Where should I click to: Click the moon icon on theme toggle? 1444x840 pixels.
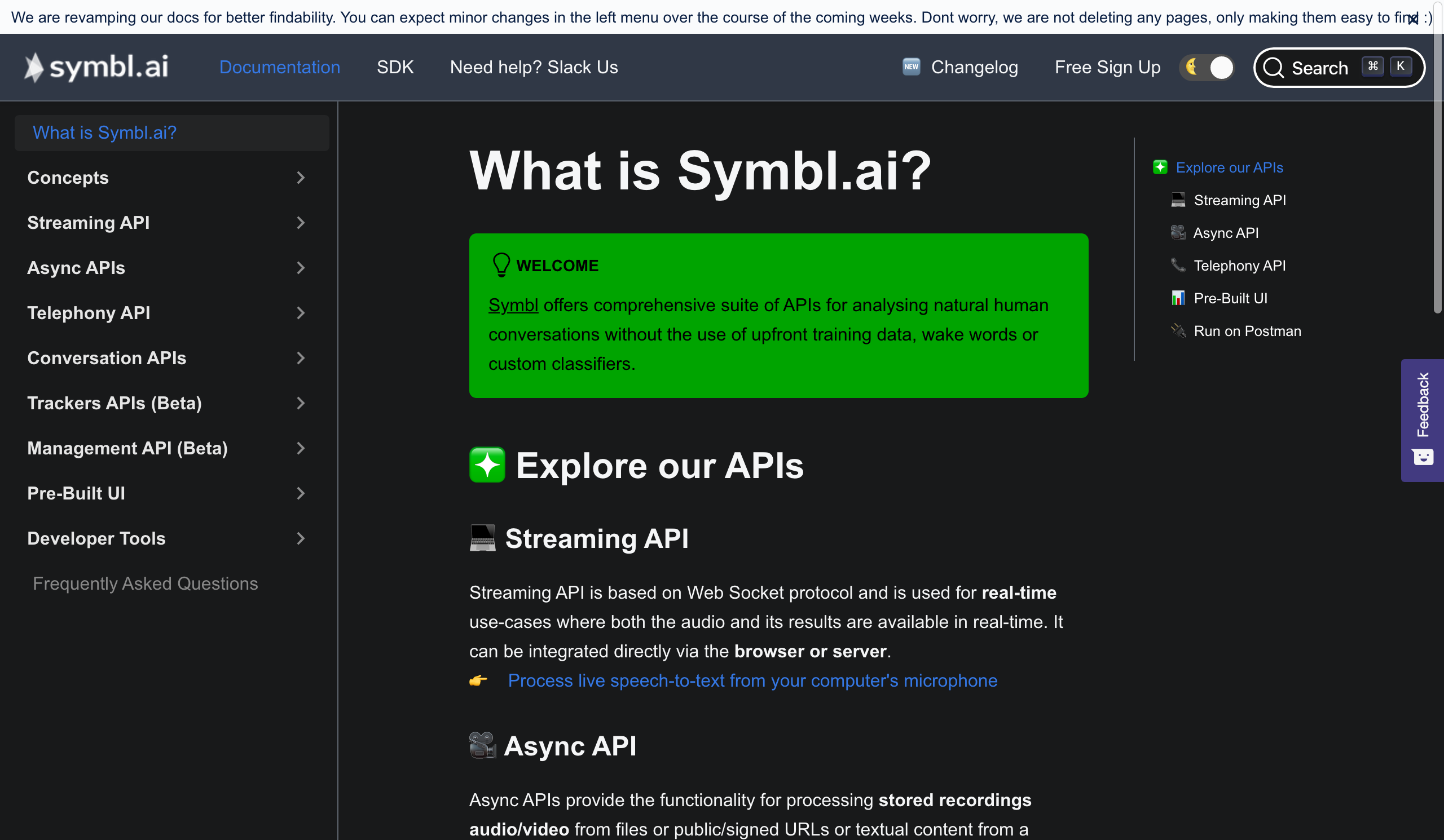click(x=1192, y=67)
